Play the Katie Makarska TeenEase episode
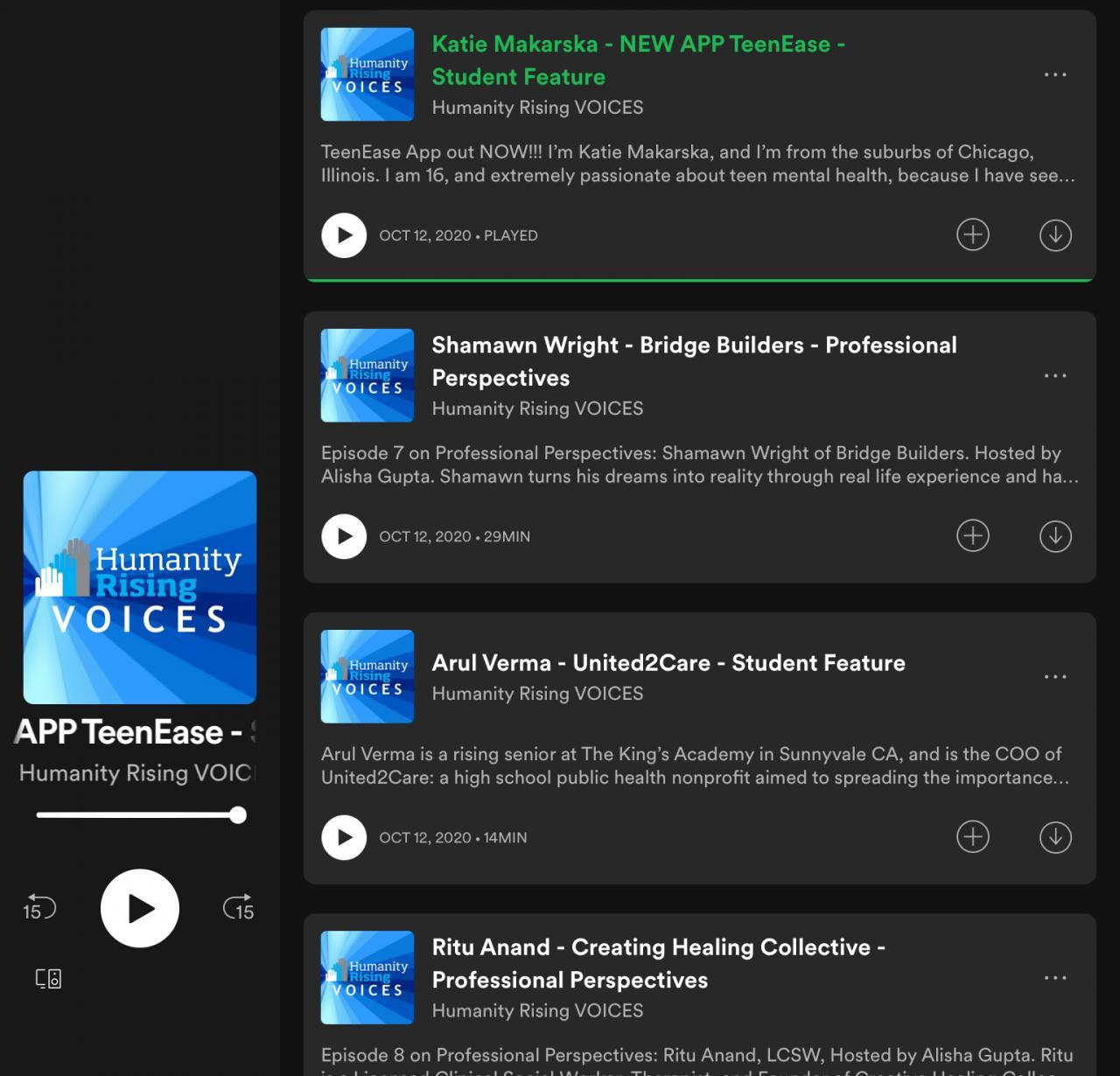Image resolution: width=1120 pixels, height=1076 pixels. [344, 235]
